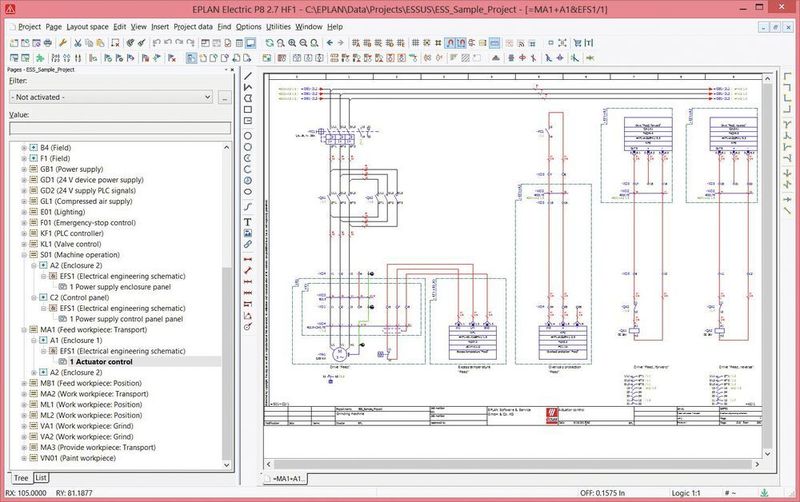Expand the GB1 (Power supply) node
This screenshot has height=502, width=800.
tap(24, 169)
